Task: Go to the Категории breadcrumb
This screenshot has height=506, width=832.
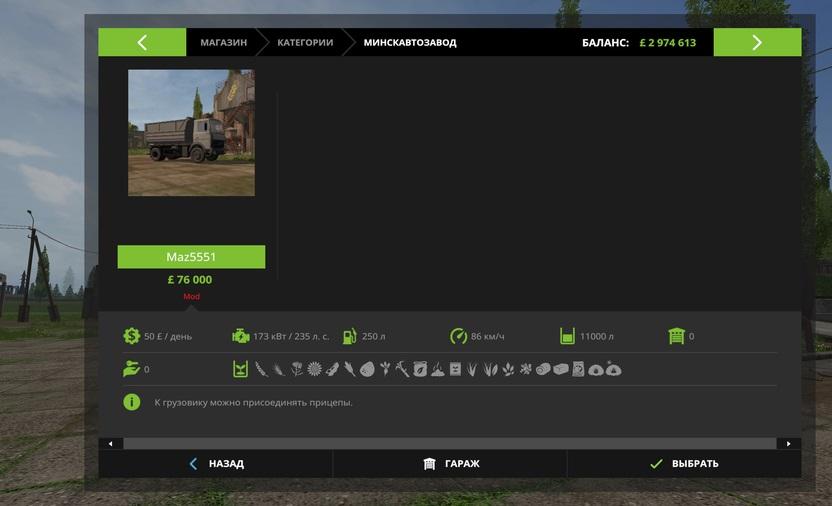Action: (306, 43)
